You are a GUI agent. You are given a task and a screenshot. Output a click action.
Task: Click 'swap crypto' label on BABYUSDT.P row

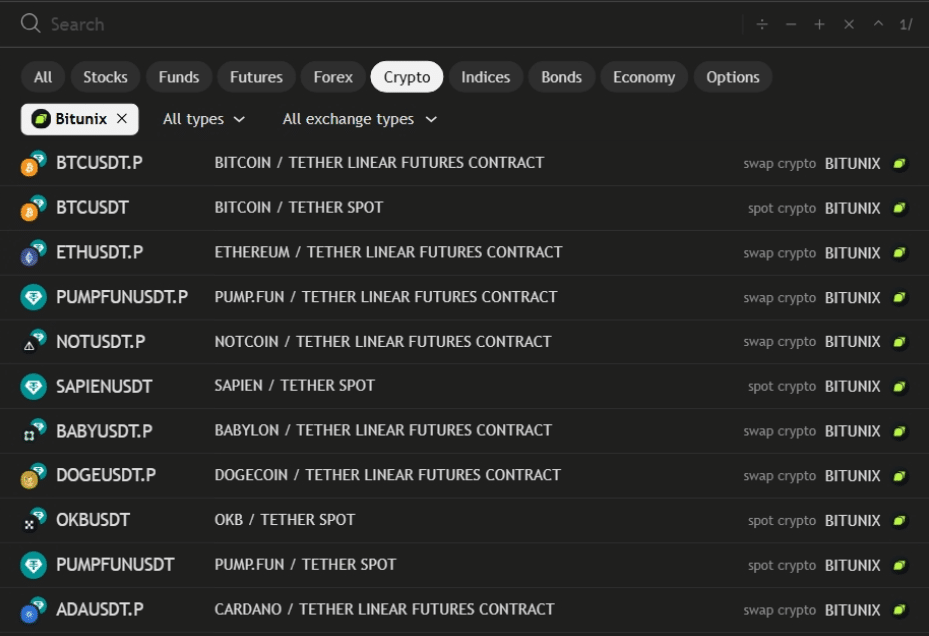pos(780,432)
